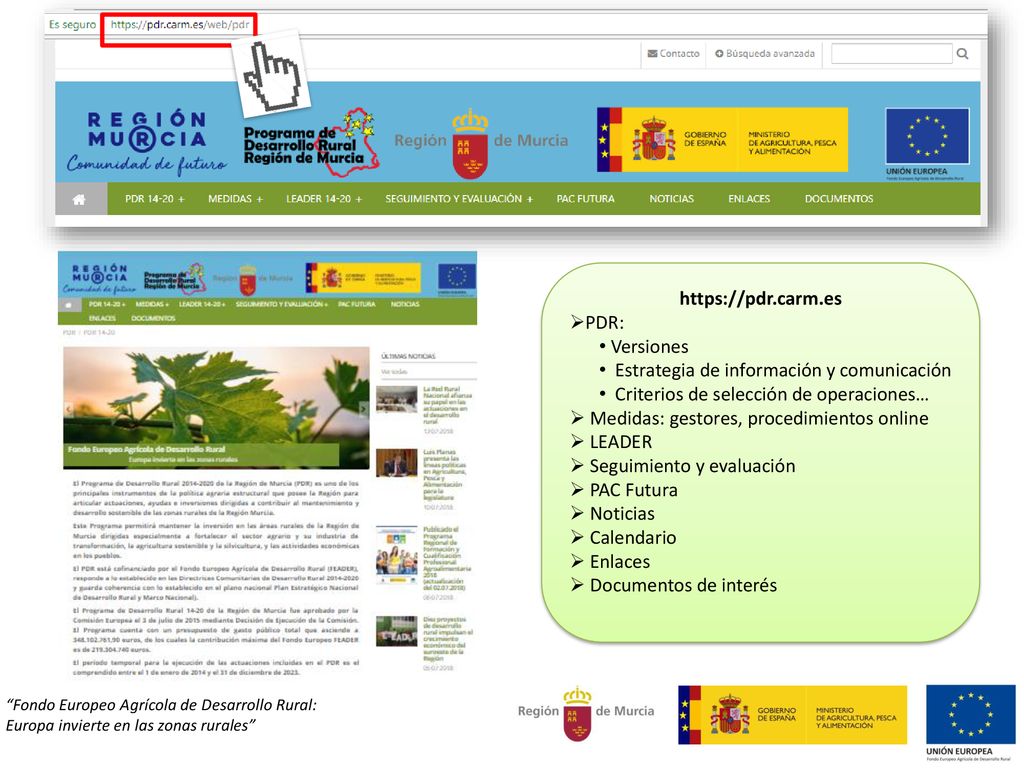Open the Contacto link at the top
This screenshot has height=768, width=1024.
tap(673, 54)
